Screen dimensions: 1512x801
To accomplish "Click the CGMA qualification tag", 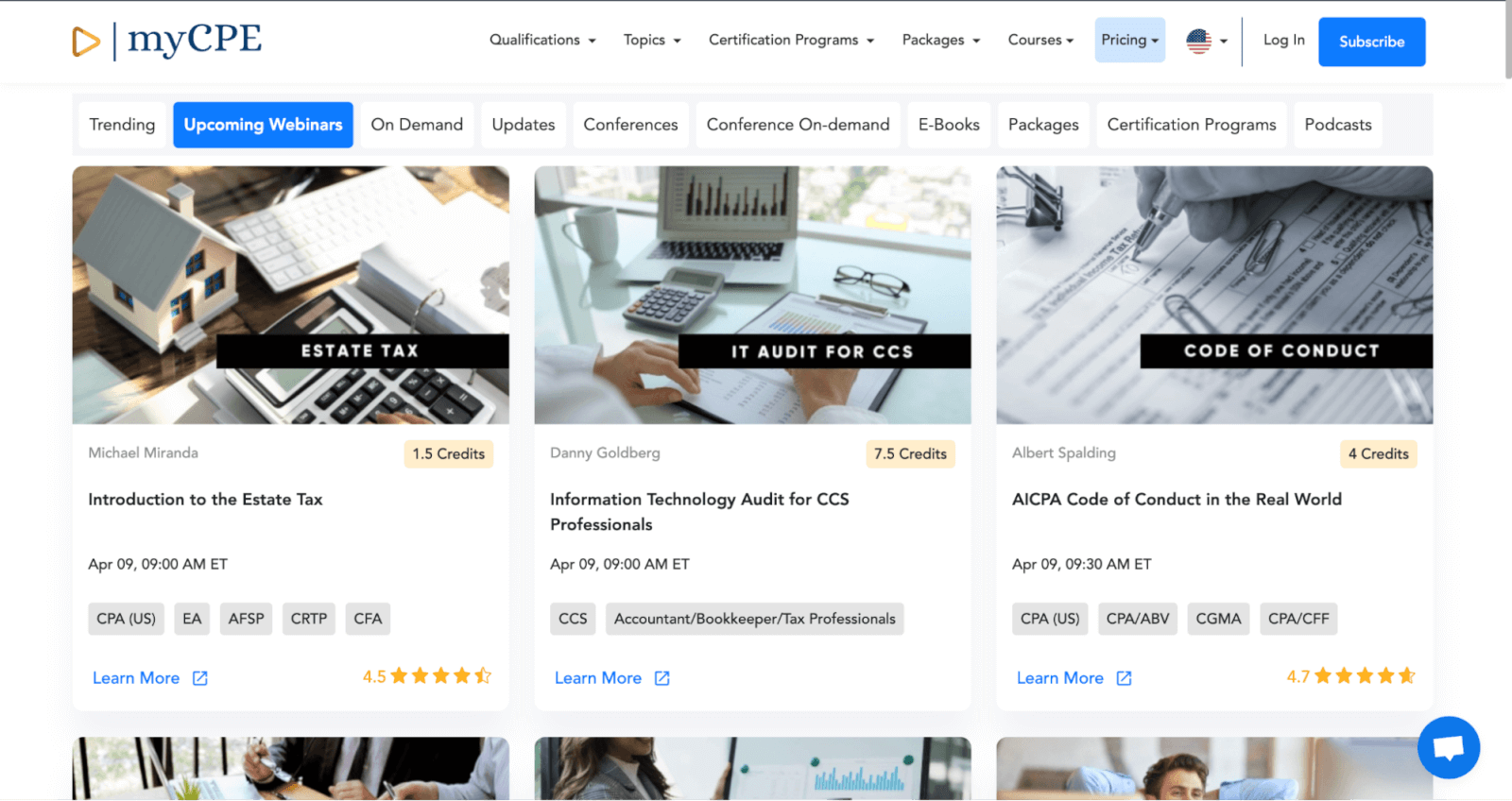I will (x=1218, y=619).
